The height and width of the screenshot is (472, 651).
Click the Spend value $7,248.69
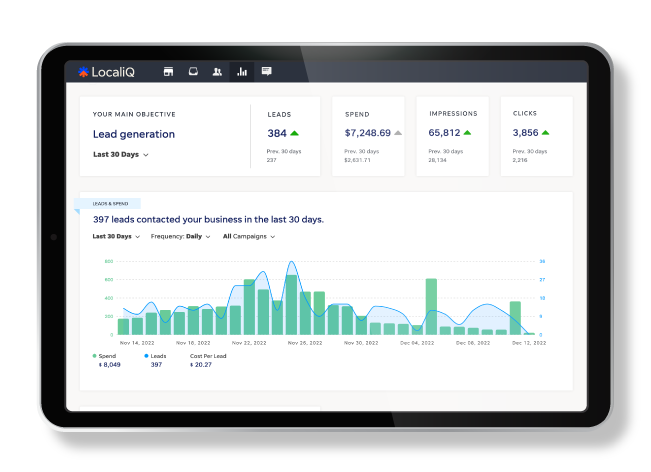[x=367, y=133]
